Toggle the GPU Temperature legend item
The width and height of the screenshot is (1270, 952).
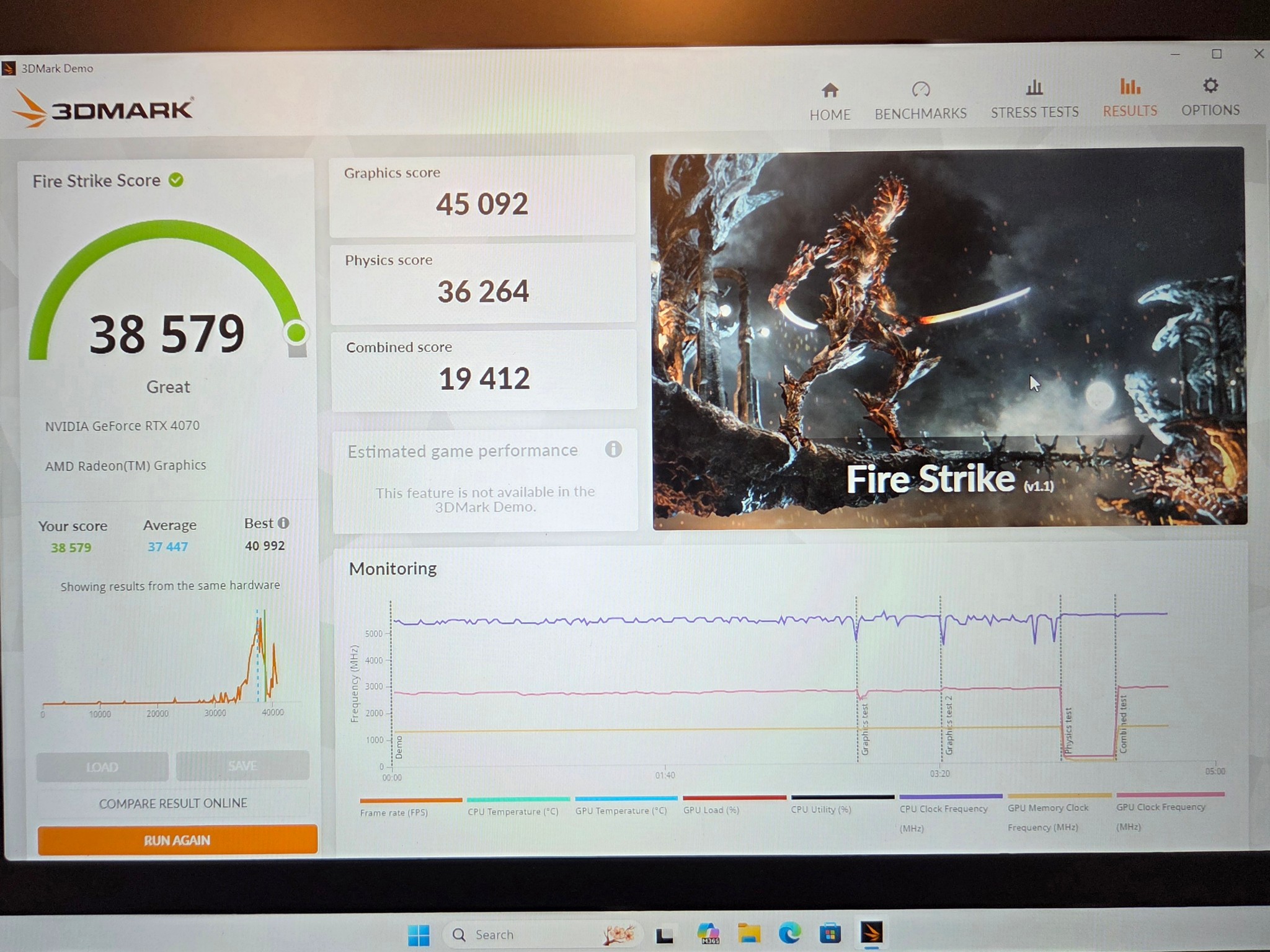[x=626, y=805]
